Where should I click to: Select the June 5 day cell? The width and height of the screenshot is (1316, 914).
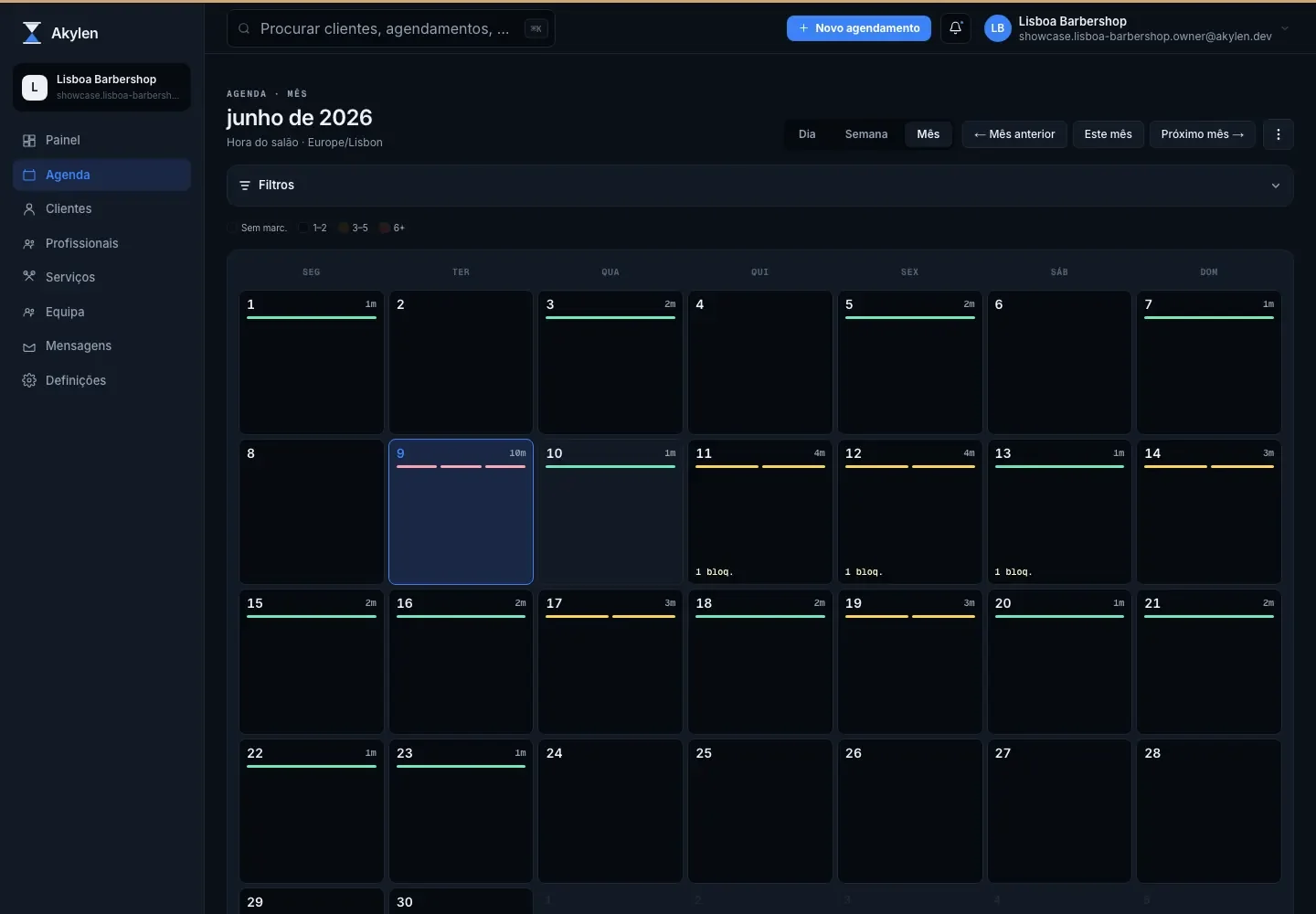pyautogui.click(x=910, y=362)
